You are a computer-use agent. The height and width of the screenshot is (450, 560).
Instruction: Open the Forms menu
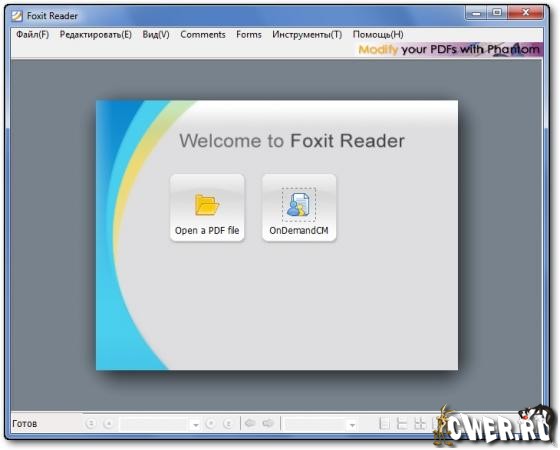point(249,35)
